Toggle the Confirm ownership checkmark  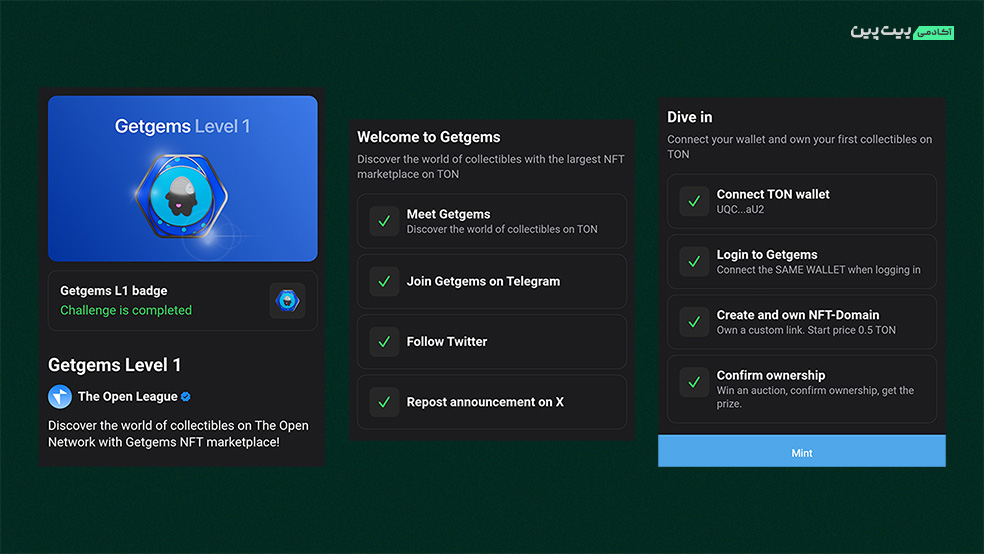click(x=694, y=381)
